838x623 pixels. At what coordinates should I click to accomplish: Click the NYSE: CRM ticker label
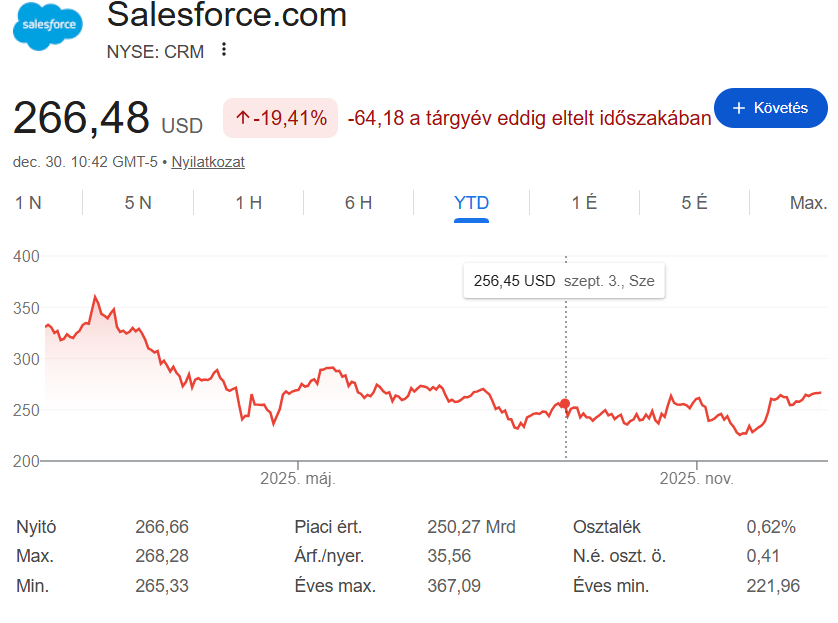click(x=155, y=52)
